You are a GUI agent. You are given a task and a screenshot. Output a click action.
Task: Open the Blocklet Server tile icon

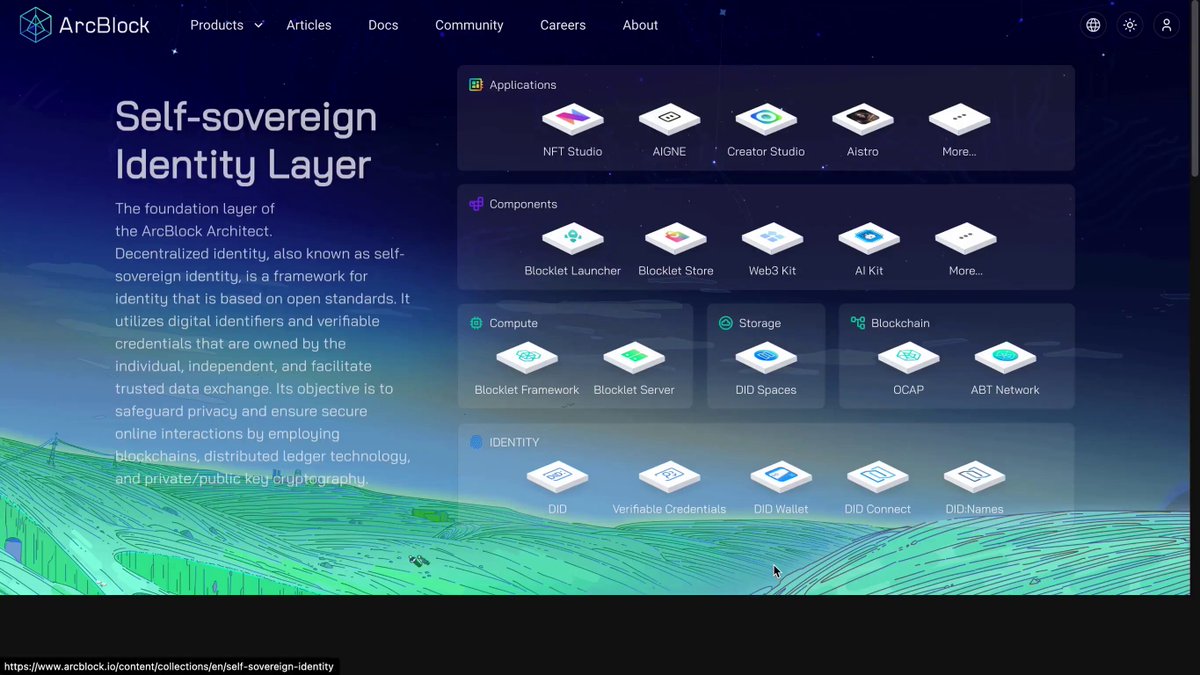[634, 357]
